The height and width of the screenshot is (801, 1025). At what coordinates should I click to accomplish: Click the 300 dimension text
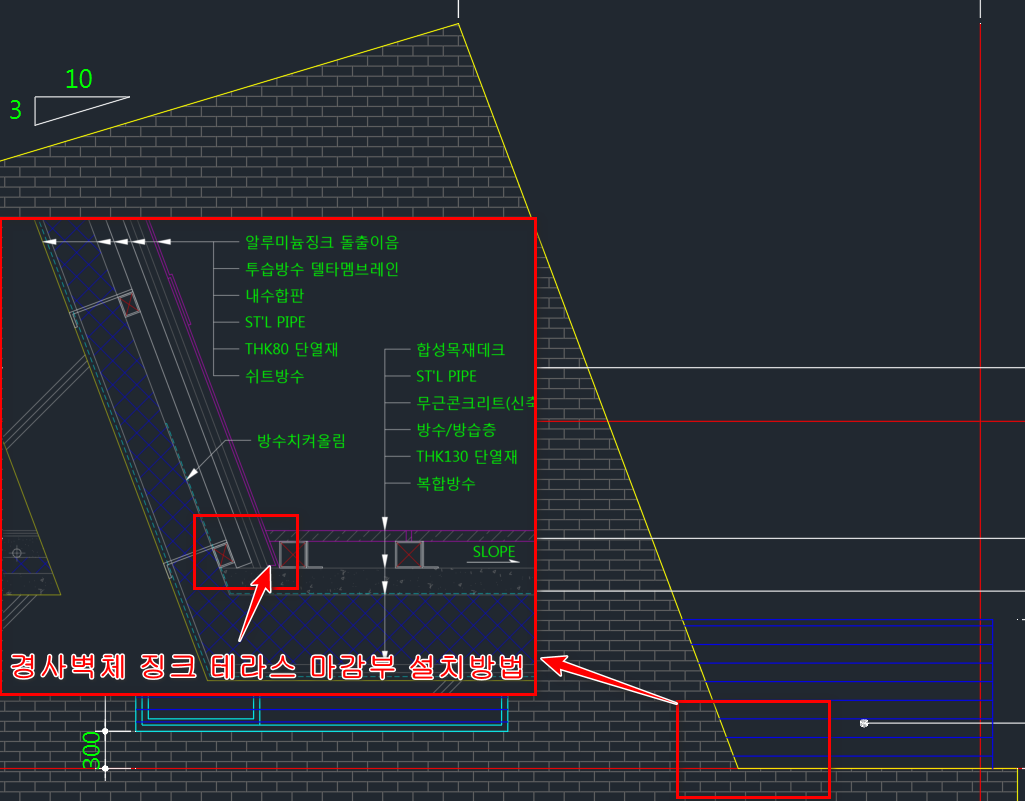point(92,749)
